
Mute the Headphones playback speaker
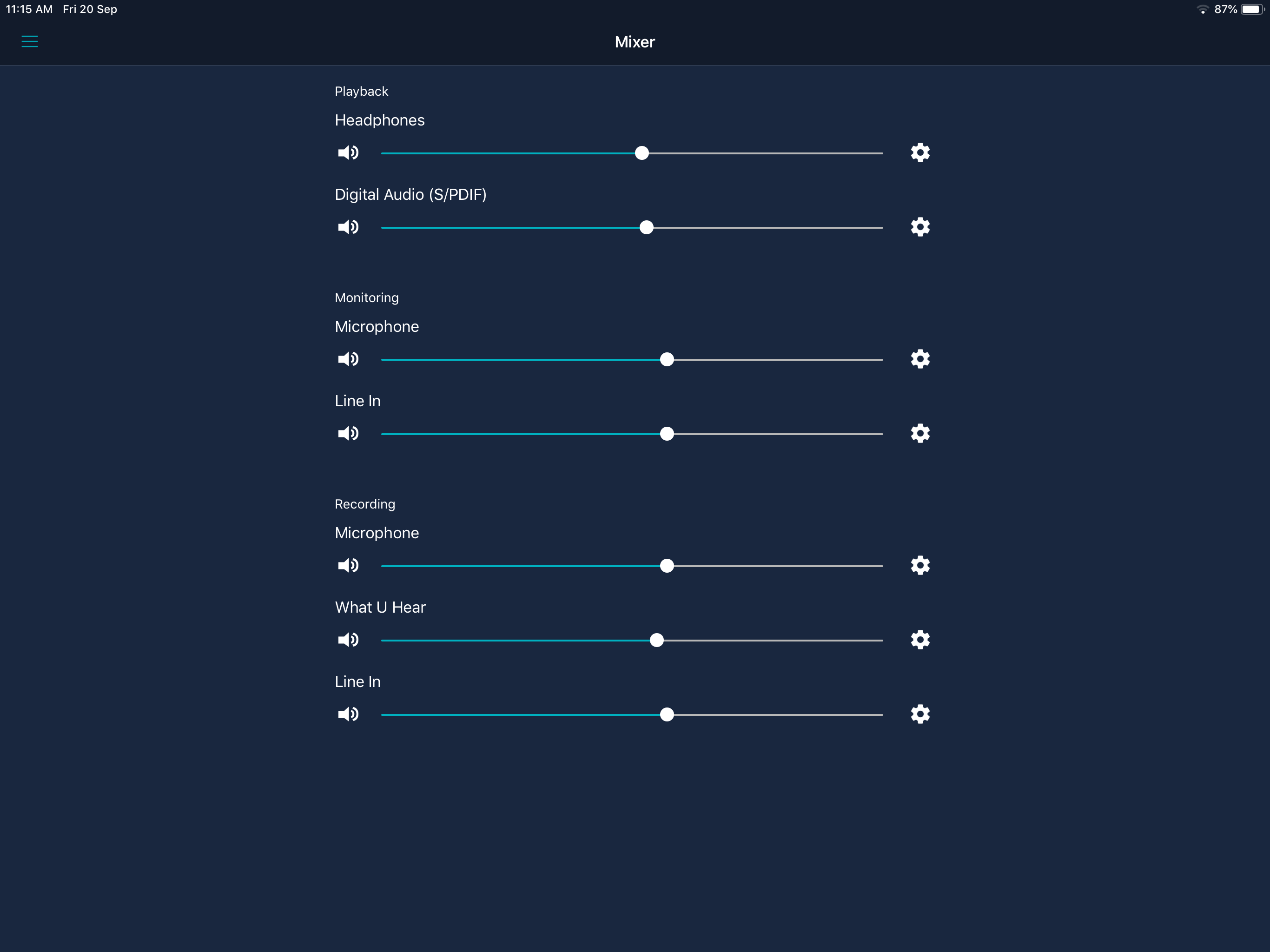pos(348,153)
